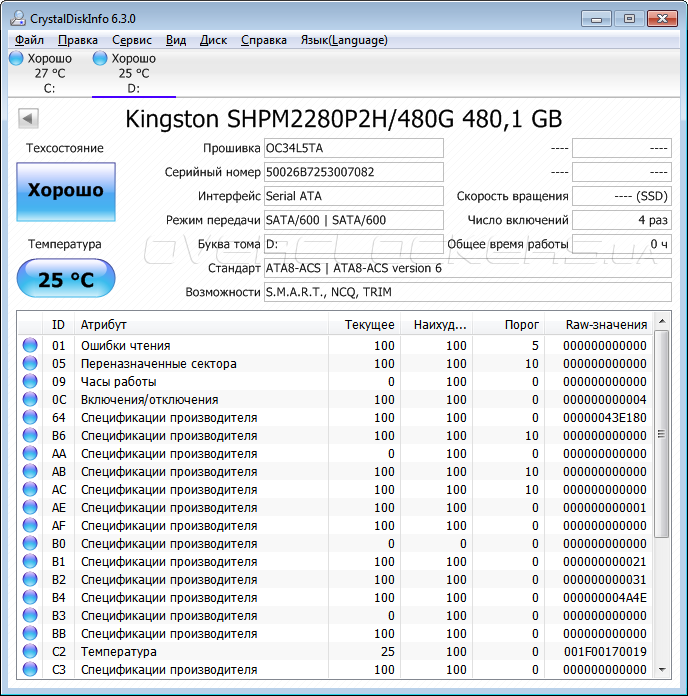
Task: Select the Температура attribute row
Action: 335,652
